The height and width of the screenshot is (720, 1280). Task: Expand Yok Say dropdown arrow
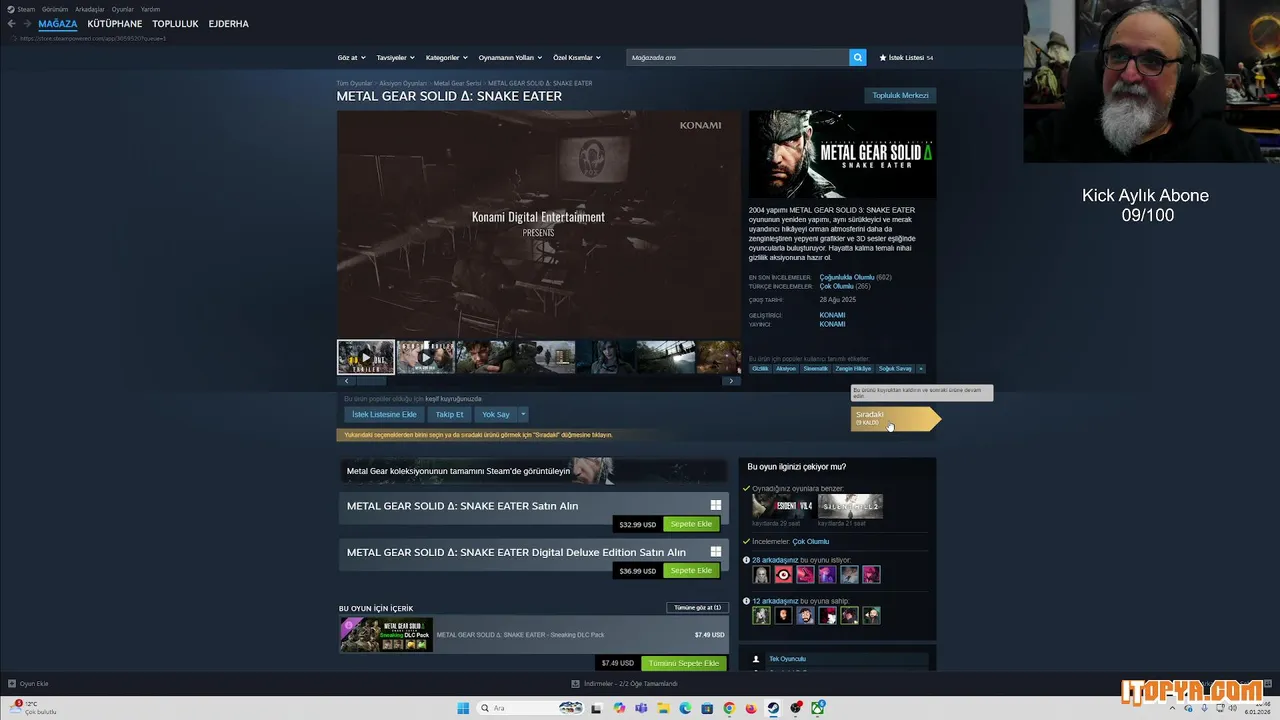pos(522,414)
